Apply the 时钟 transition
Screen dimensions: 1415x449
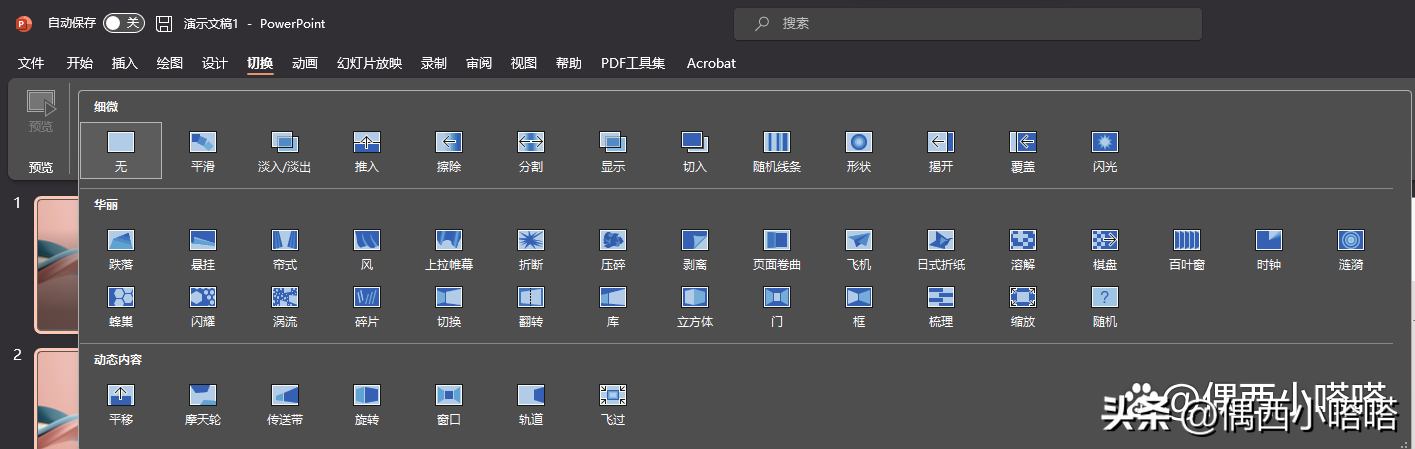(x=1269, y=250)
